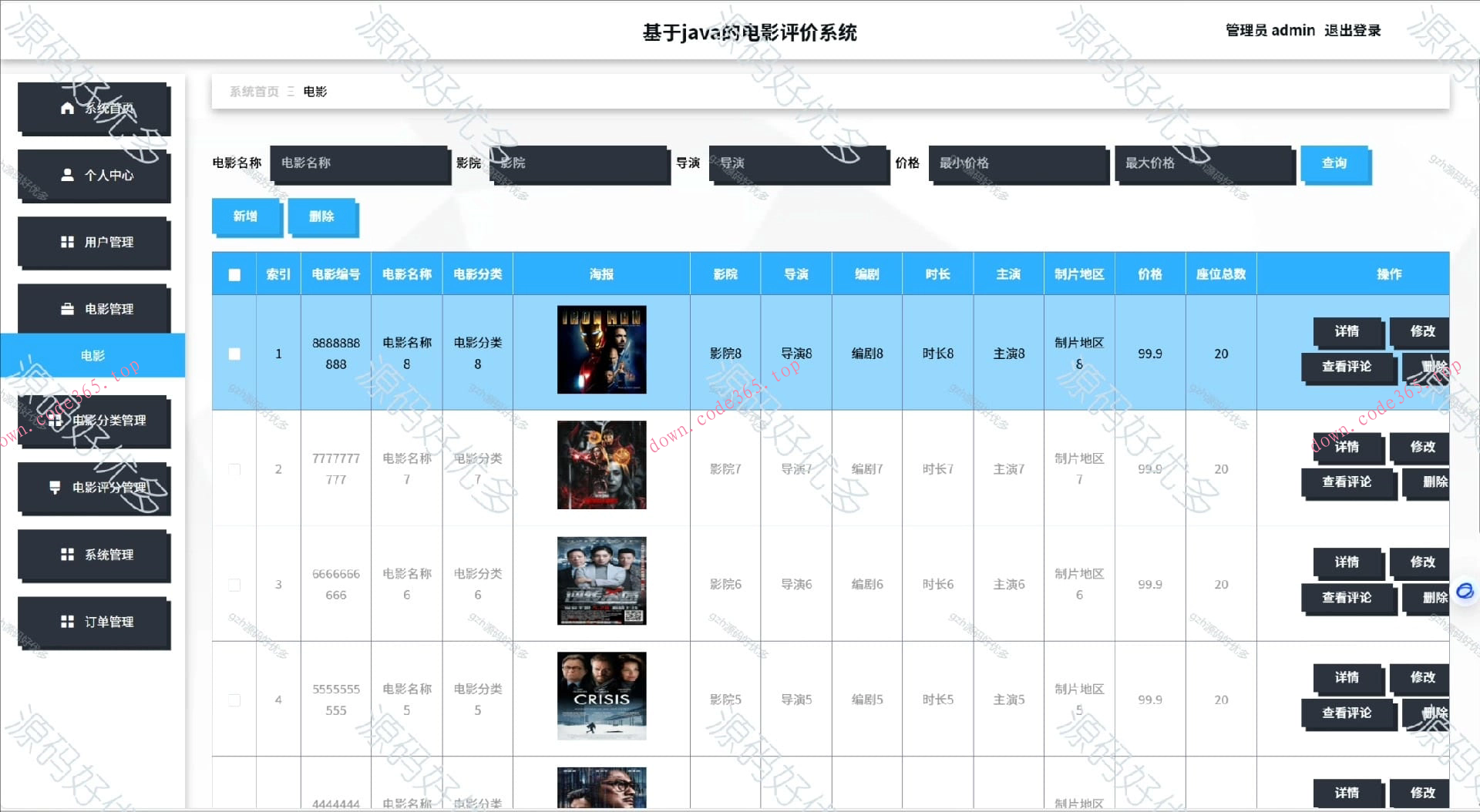Check the checkbox for movie 5555555555

point(234,700)
